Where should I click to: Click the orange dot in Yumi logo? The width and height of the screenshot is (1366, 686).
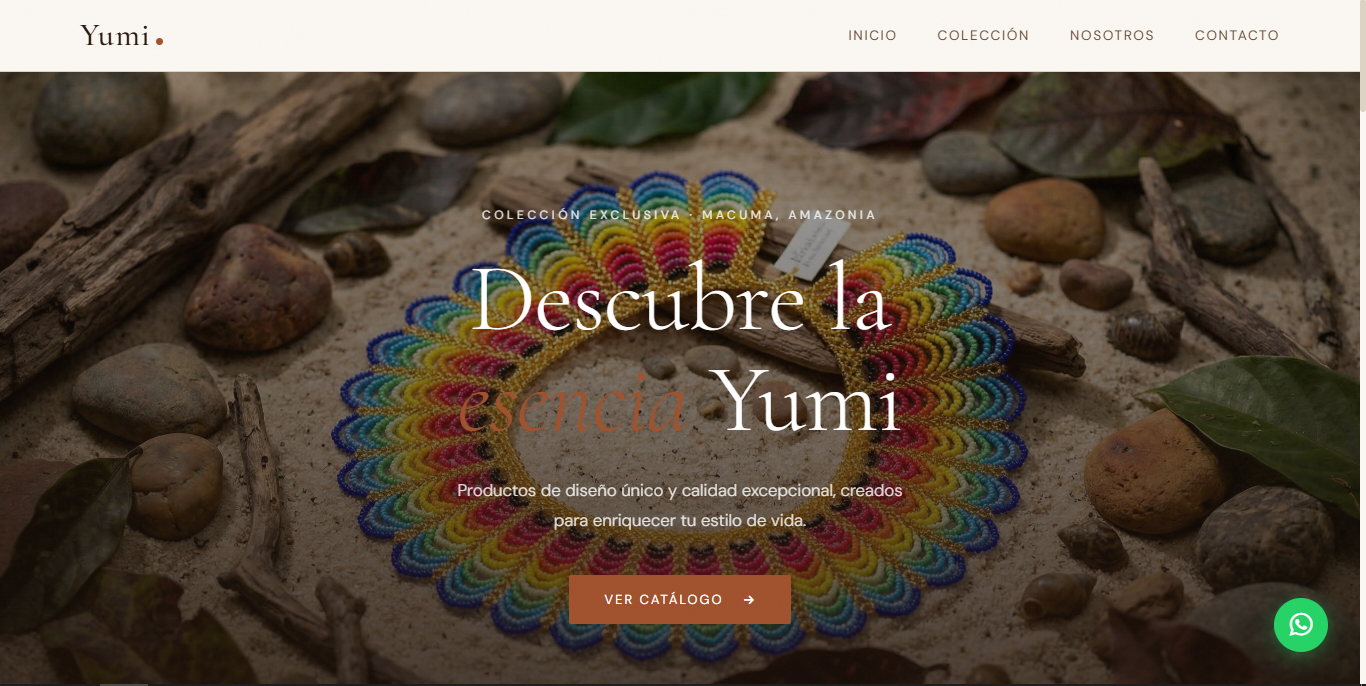click(x=159, y=41)
